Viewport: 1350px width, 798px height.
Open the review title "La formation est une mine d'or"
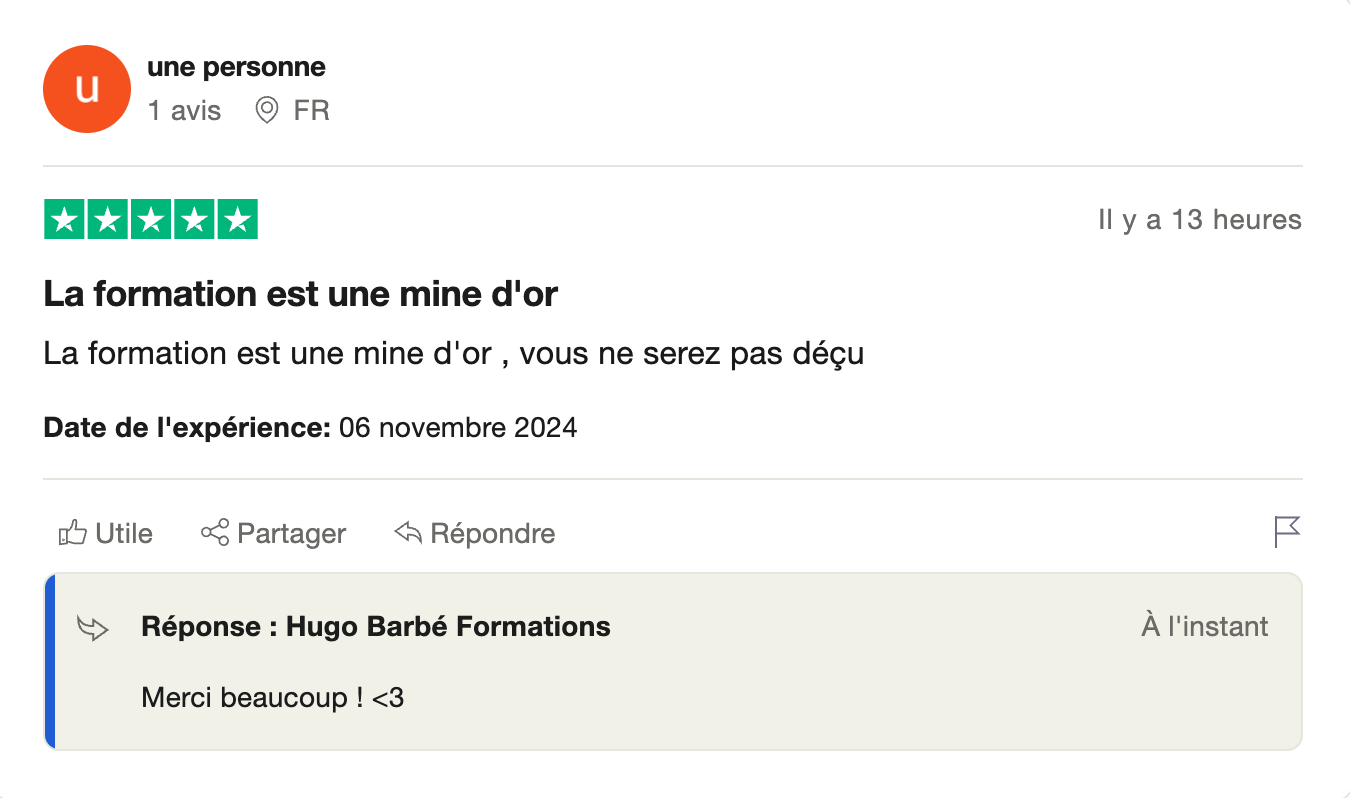(300, 295)
